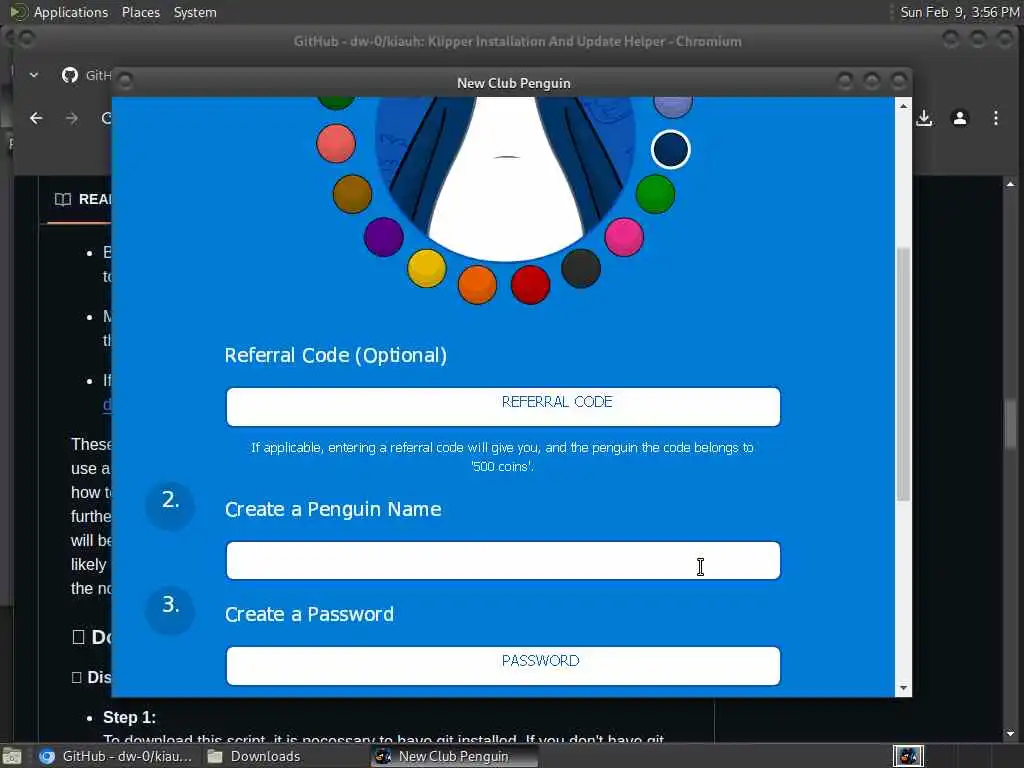This screenshot has width=1024, height=768.
Task: Click the Applications menu logo icon
Action: [x=18, y=12]
